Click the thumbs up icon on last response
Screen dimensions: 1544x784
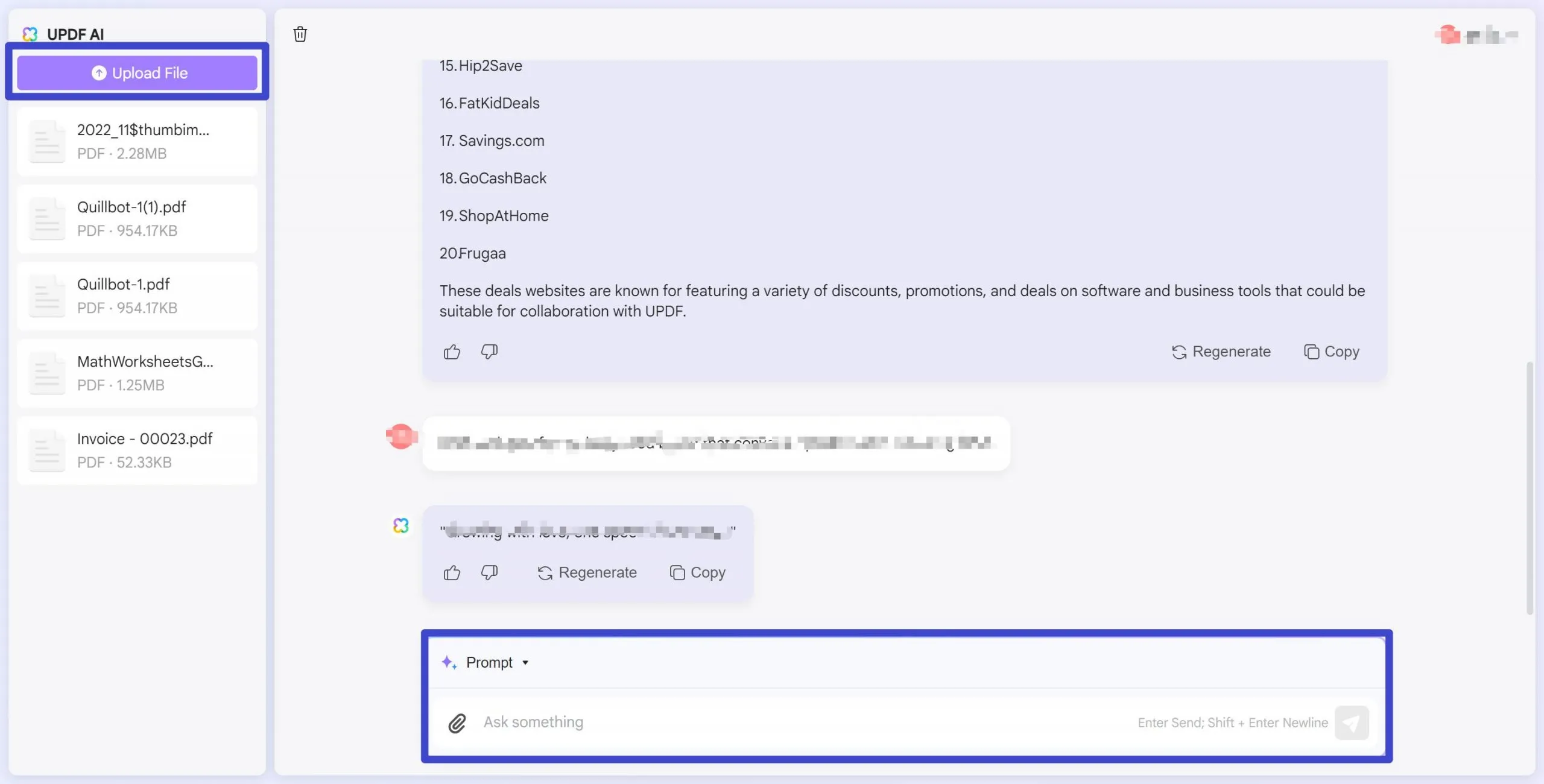point(452,573)
